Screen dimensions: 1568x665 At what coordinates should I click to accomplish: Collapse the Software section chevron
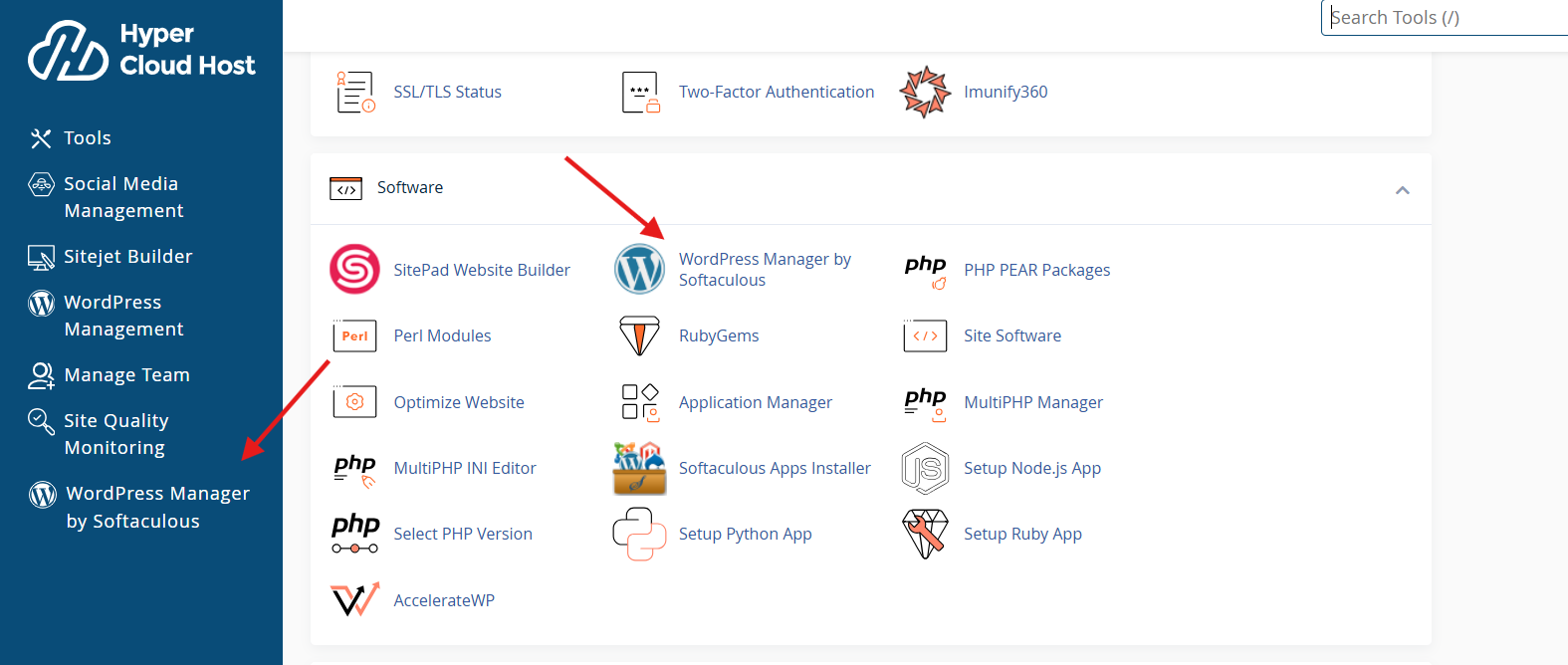coord(1403,190)
